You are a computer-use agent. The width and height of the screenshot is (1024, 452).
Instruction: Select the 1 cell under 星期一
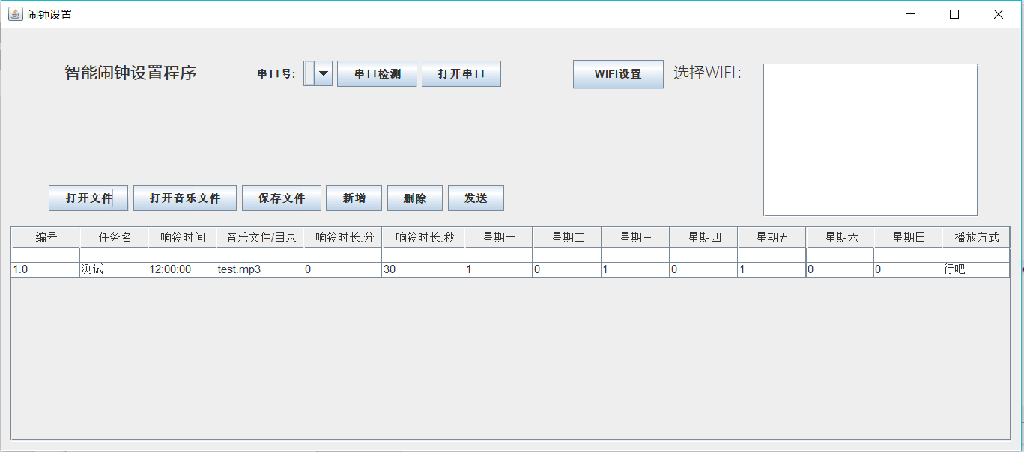point(499,269)
